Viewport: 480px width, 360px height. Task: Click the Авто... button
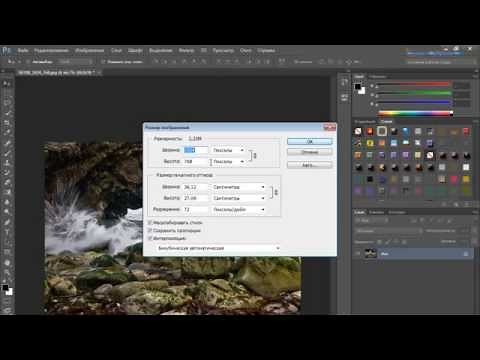pos(310,165)
